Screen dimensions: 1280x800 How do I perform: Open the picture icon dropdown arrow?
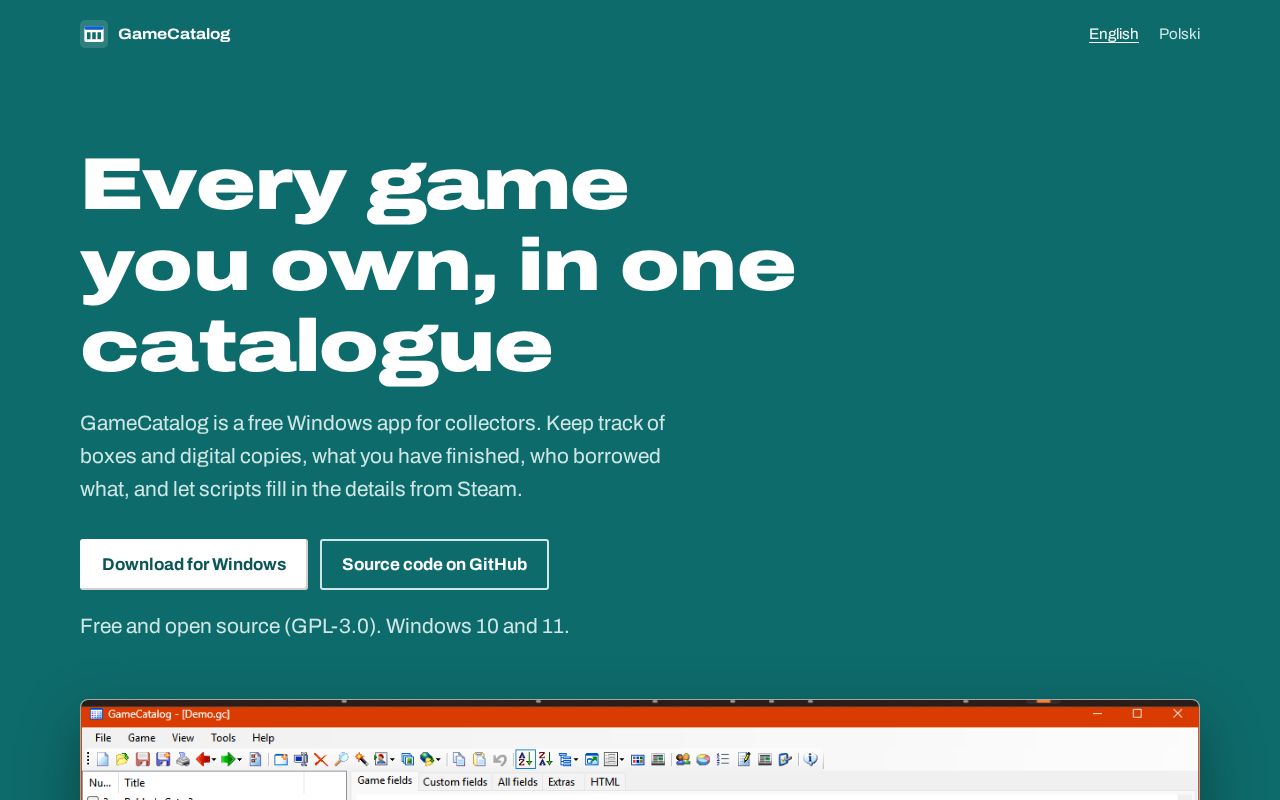(x=392, y=760)
